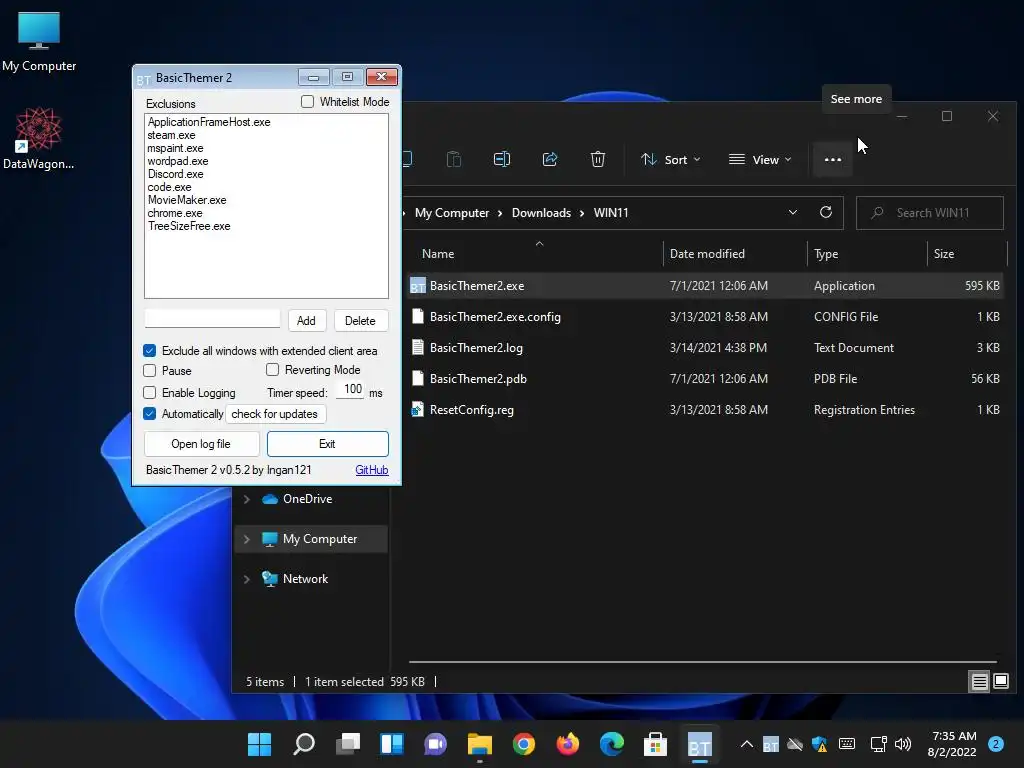Toggle Exclude all windows with extended client area
The width and height of the screenshot is (1024, 768).
click(150, 351)
